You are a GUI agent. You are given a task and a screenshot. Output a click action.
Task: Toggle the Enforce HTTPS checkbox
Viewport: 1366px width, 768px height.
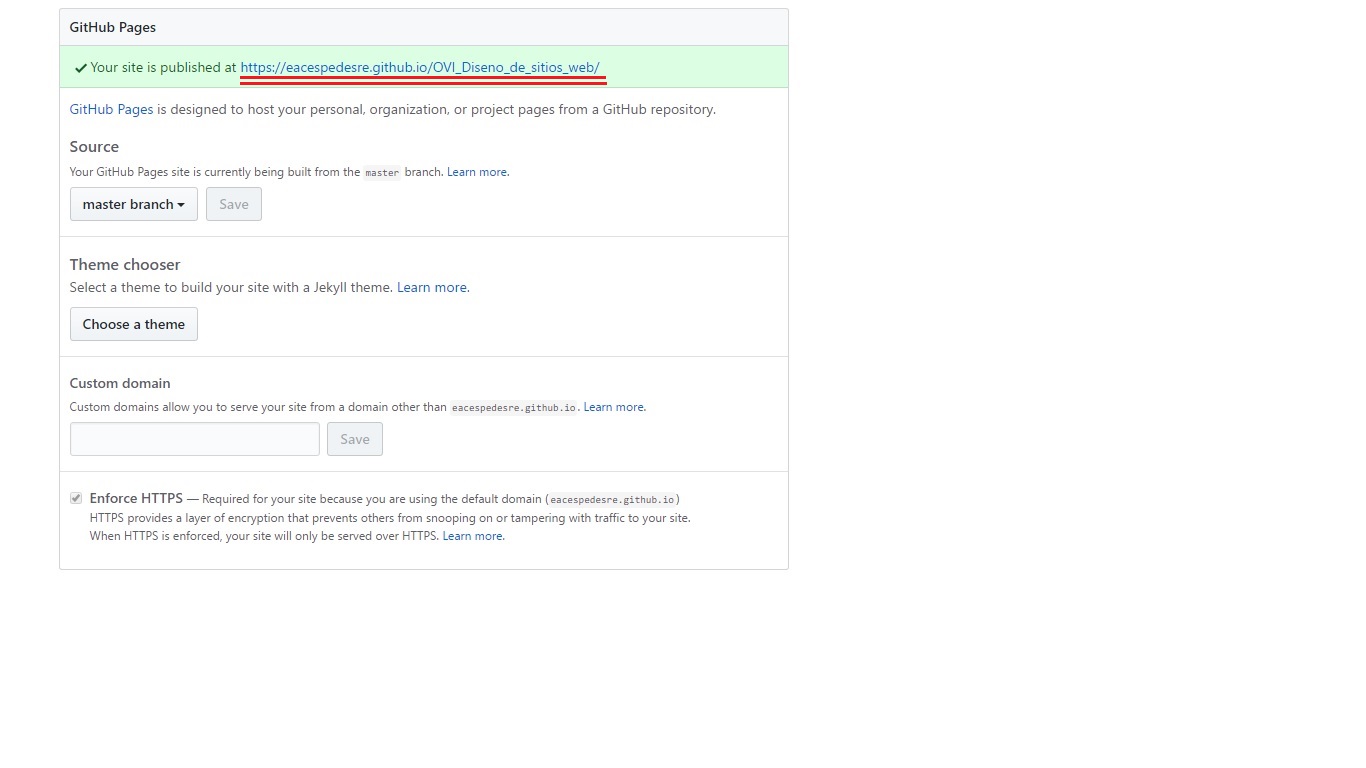point(76,498)
